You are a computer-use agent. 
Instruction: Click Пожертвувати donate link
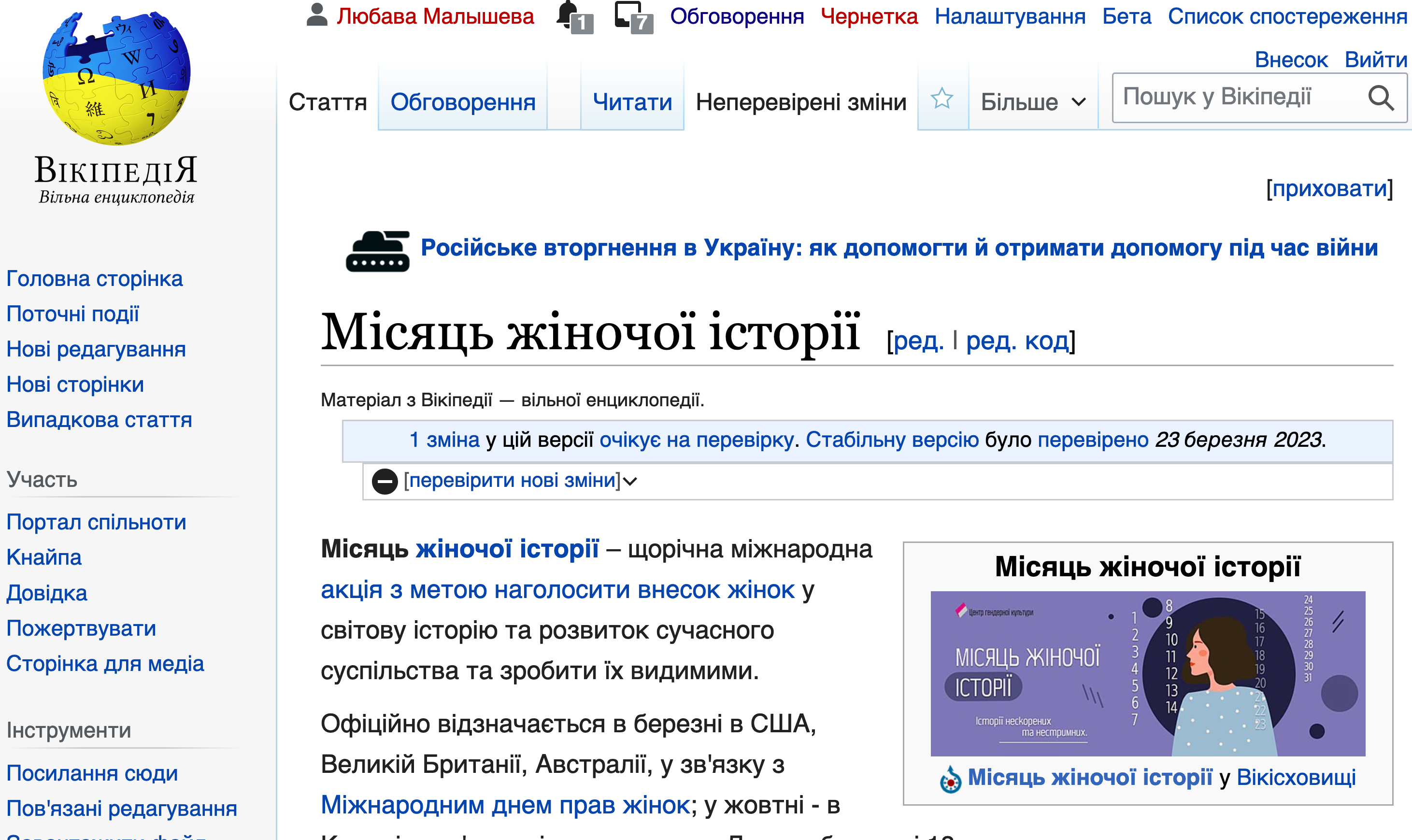tap(81, 629)
